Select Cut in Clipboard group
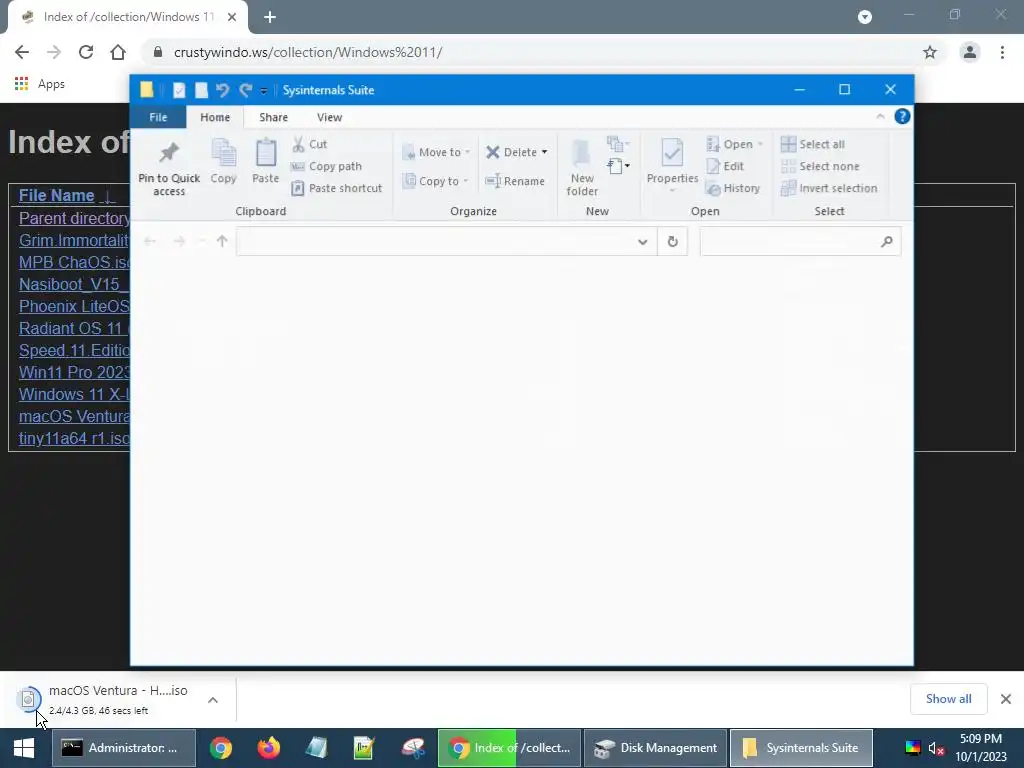This screenshot has width=1024, height=768. click(310, 144)
